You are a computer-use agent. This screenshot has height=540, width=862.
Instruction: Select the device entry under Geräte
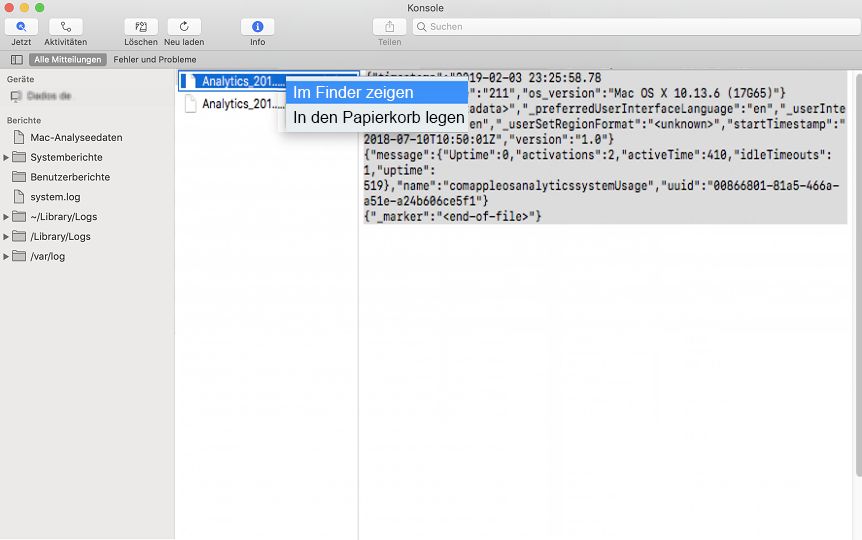(x=41, y=96)
